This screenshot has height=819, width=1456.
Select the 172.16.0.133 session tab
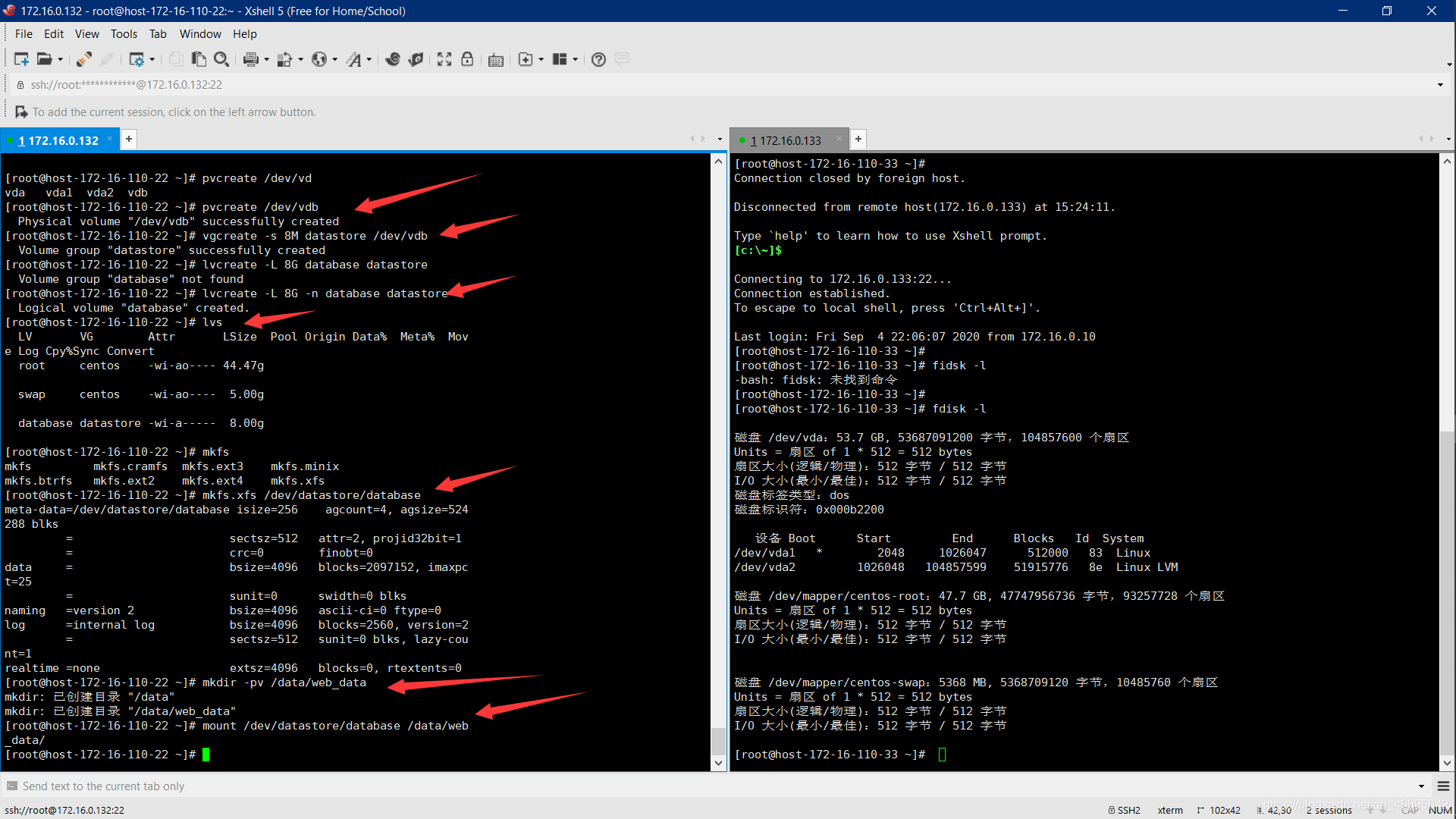789,140
